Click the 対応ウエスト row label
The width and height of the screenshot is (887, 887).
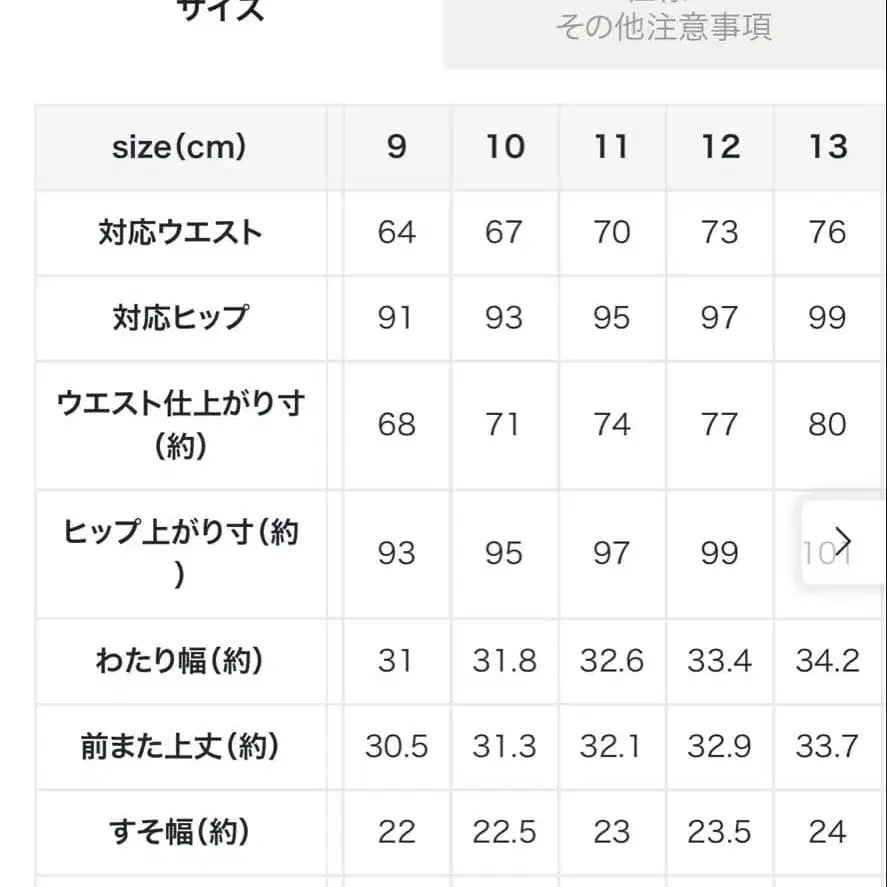[x=181, y=232]
